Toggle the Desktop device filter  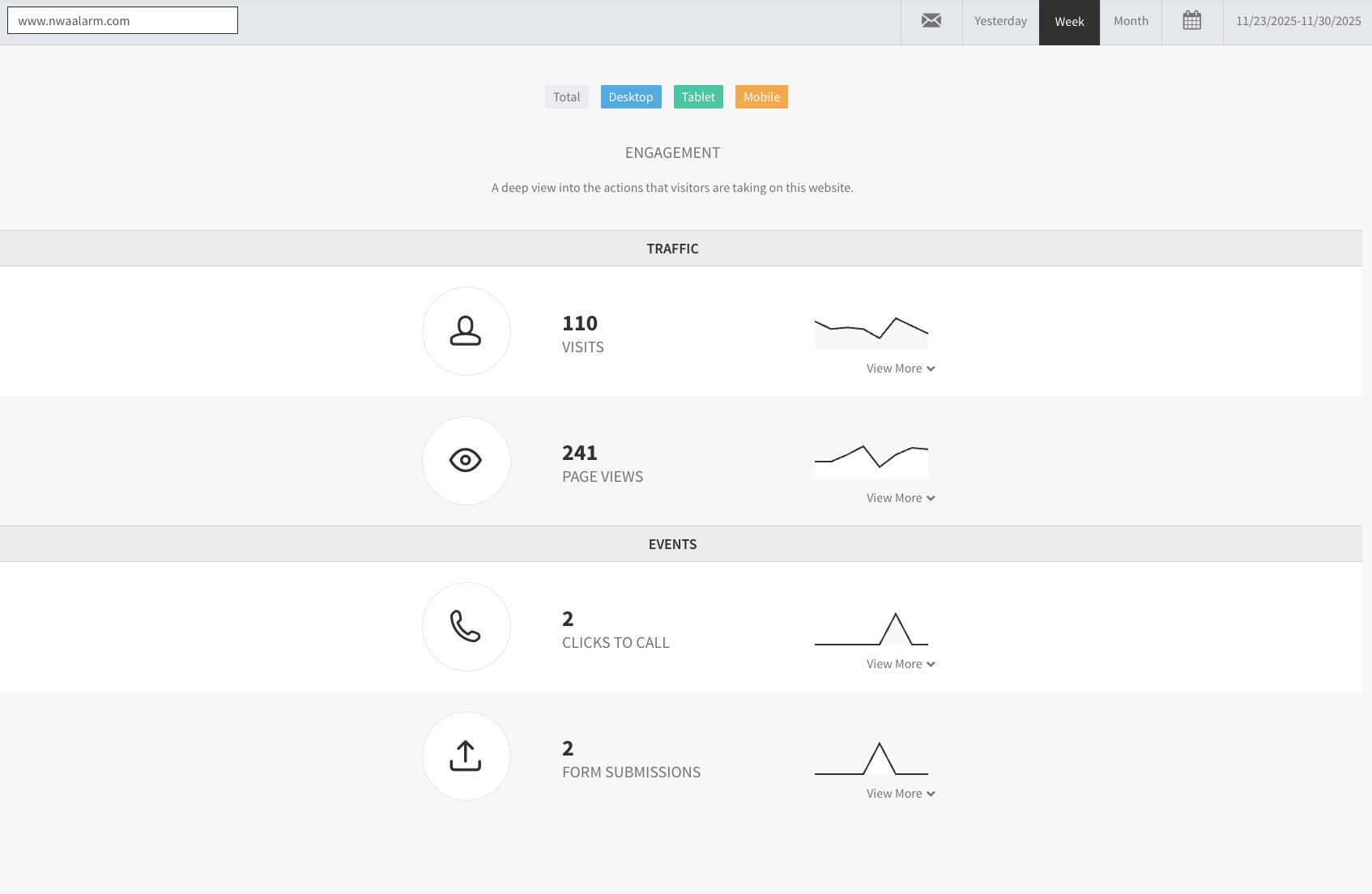[631, 97]
